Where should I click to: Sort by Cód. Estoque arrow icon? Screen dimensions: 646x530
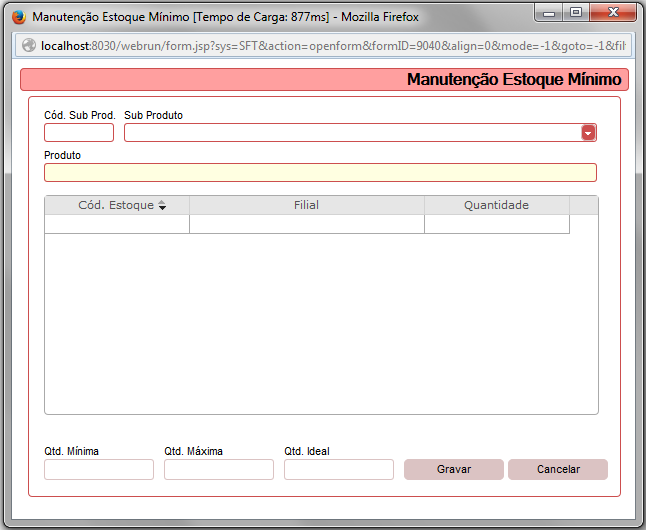click(162, 205)
